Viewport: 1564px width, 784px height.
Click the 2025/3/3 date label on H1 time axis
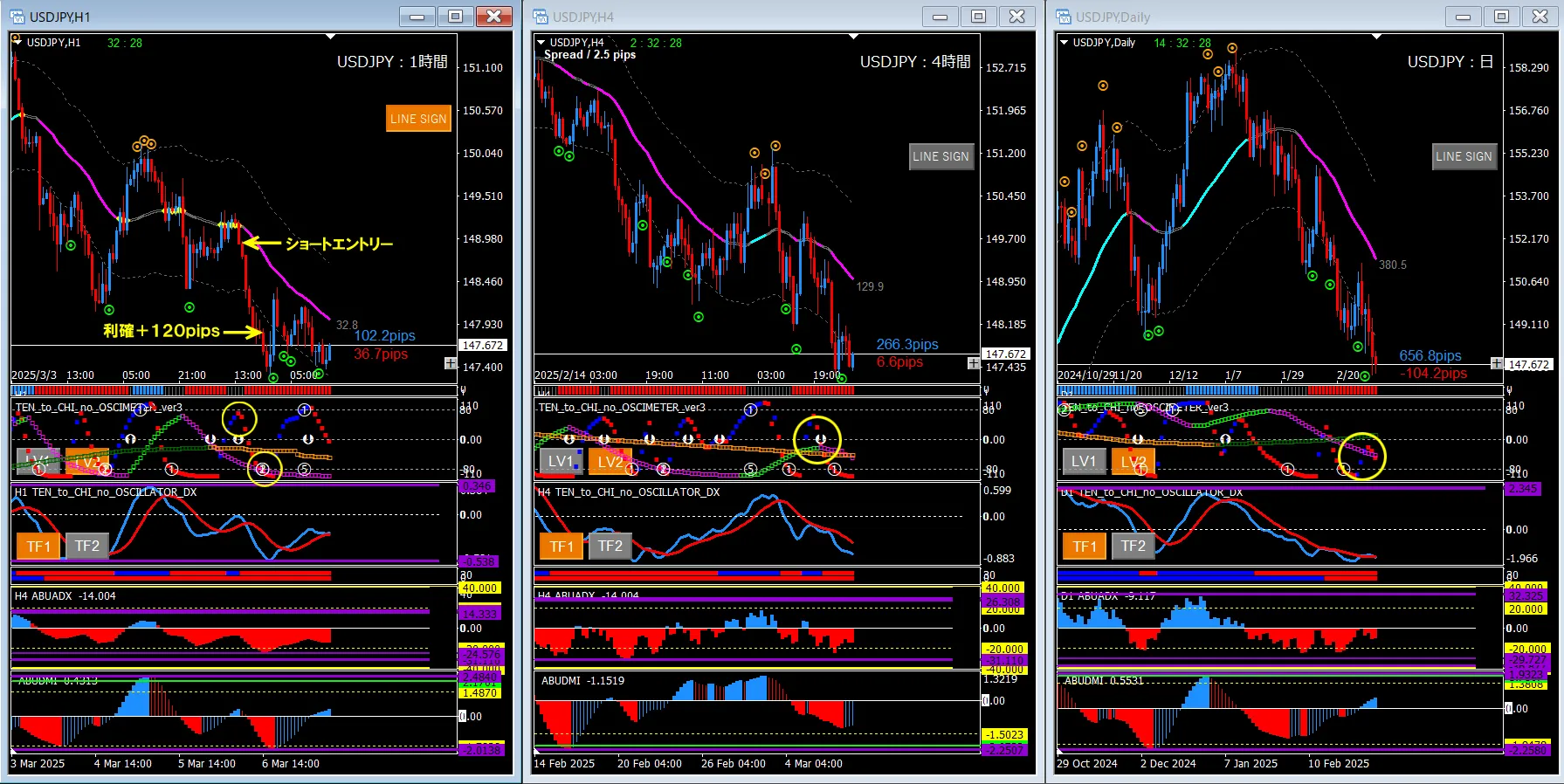tap(34, 375)
